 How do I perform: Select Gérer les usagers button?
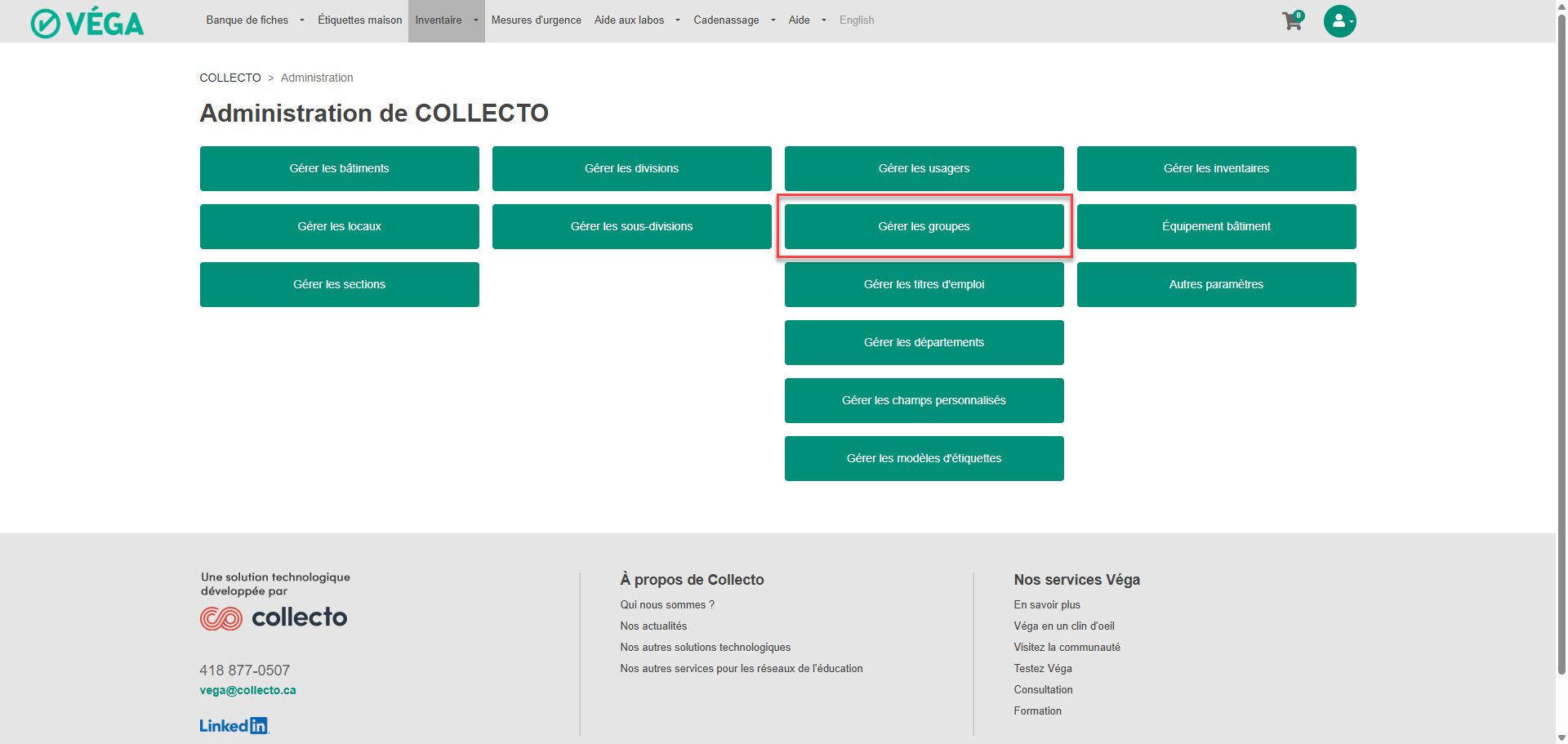coord(924,168)
